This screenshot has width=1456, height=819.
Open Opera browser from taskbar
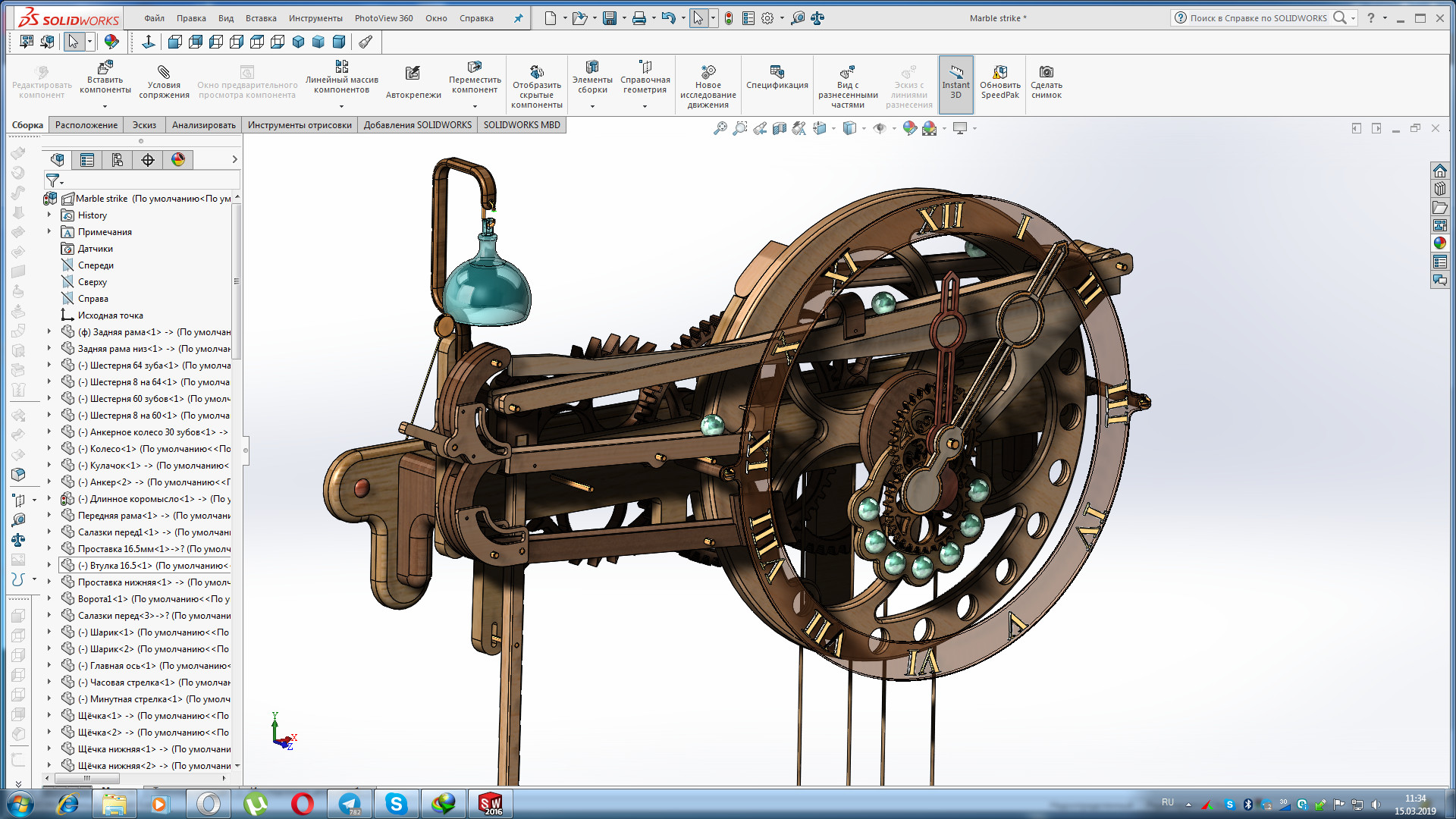(x=302, y=804)
